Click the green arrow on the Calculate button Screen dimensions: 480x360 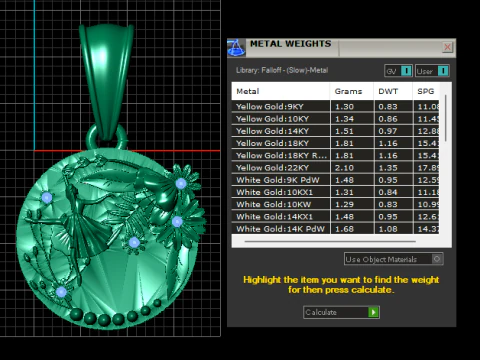coord(373,312)
